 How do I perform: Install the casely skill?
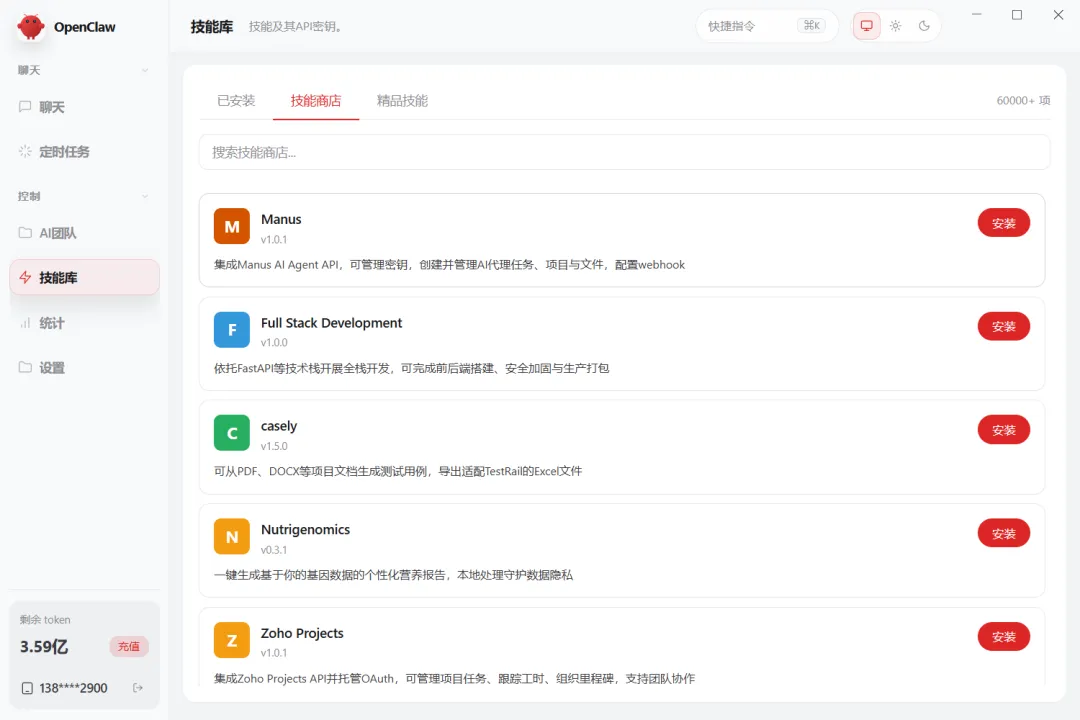pos(1004,430)
